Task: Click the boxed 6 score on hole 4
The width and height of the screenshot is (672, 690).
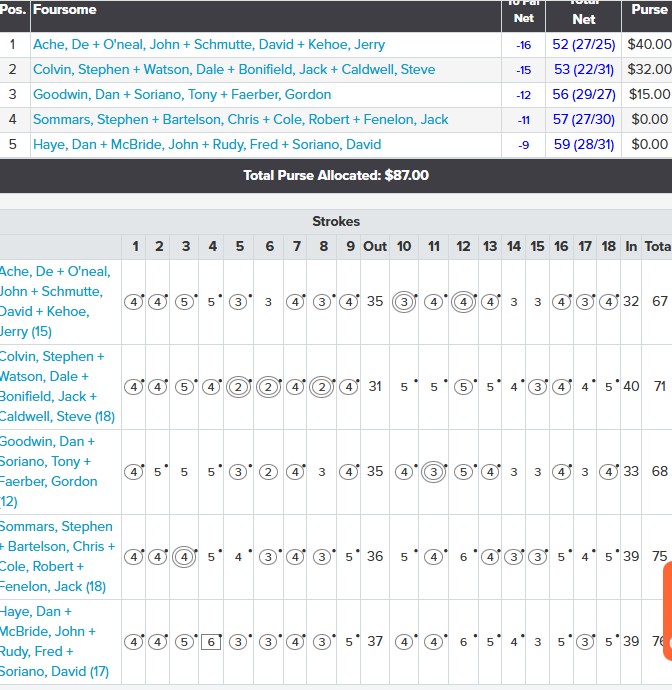Action: (x=211, y=642)
